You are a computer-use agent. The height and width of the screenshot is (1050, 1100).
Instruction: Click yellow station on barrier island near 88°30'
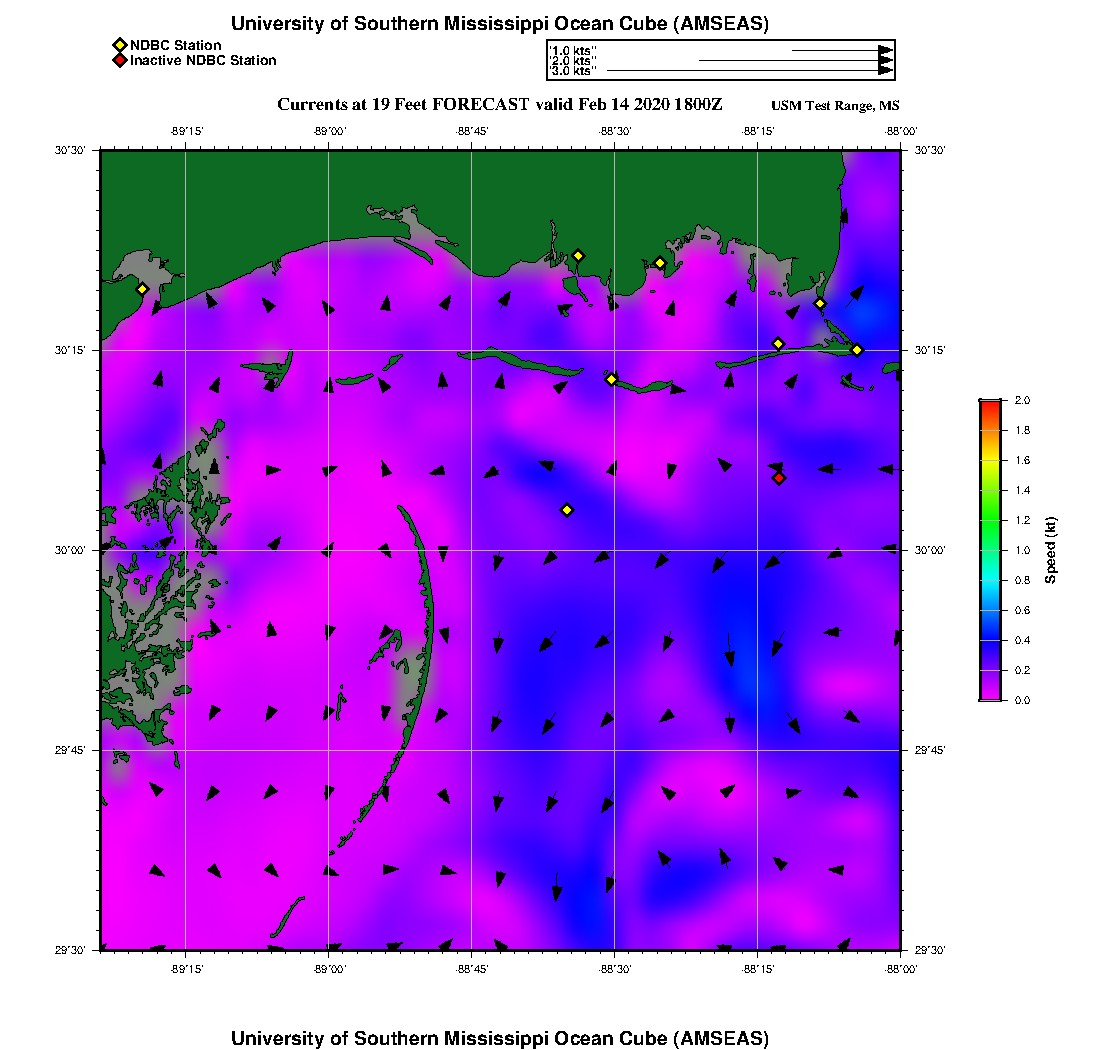tap(611, 379)
